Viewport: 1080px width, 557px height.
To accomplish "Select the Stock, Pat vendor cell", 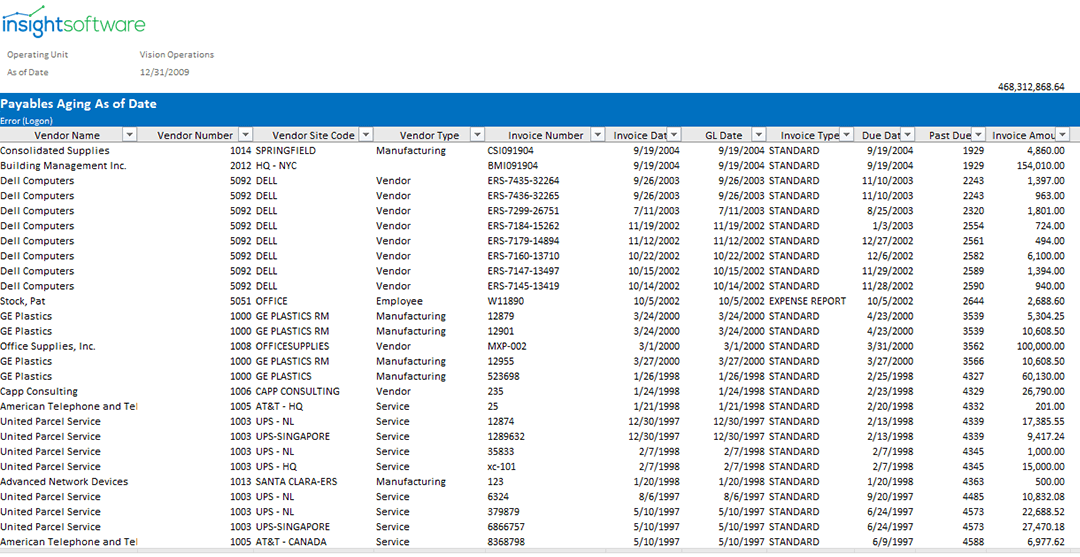I will click(23, 301).
